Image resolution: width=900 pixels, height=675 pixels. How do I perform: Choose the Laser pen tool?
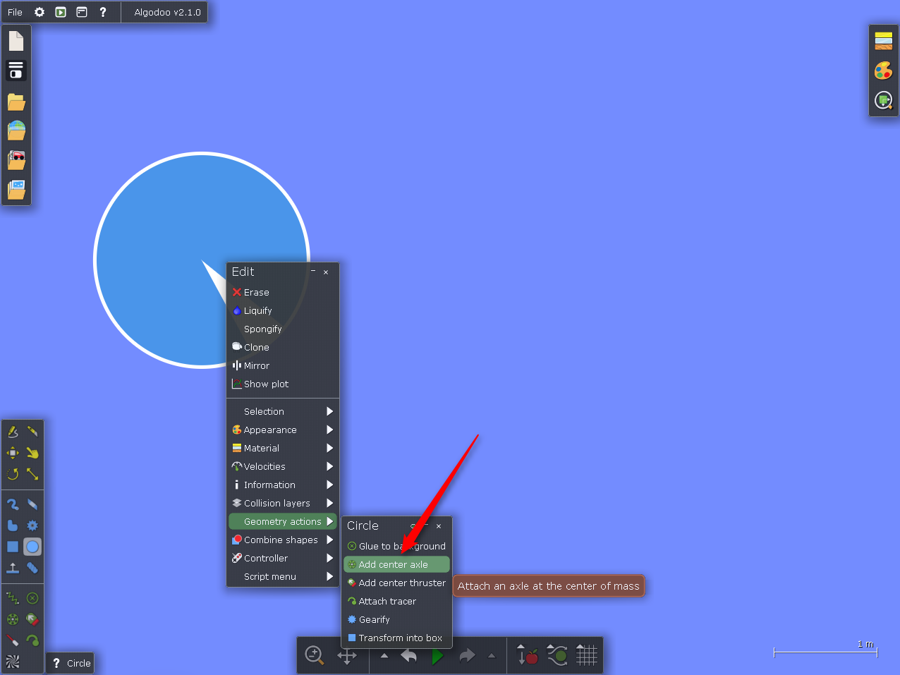tap(13, 639)
